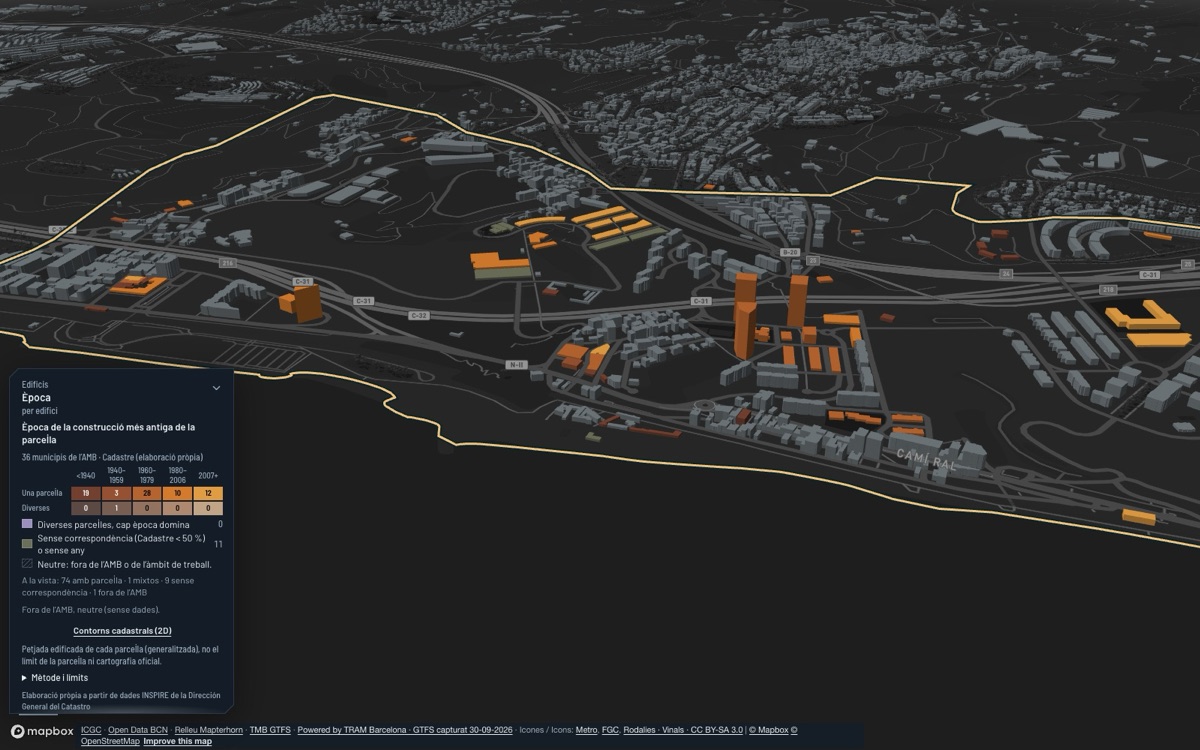Click the purple 'Diverses parcel·les' legend square
The image size is (1200, 750).
click(x=27, y=524)
